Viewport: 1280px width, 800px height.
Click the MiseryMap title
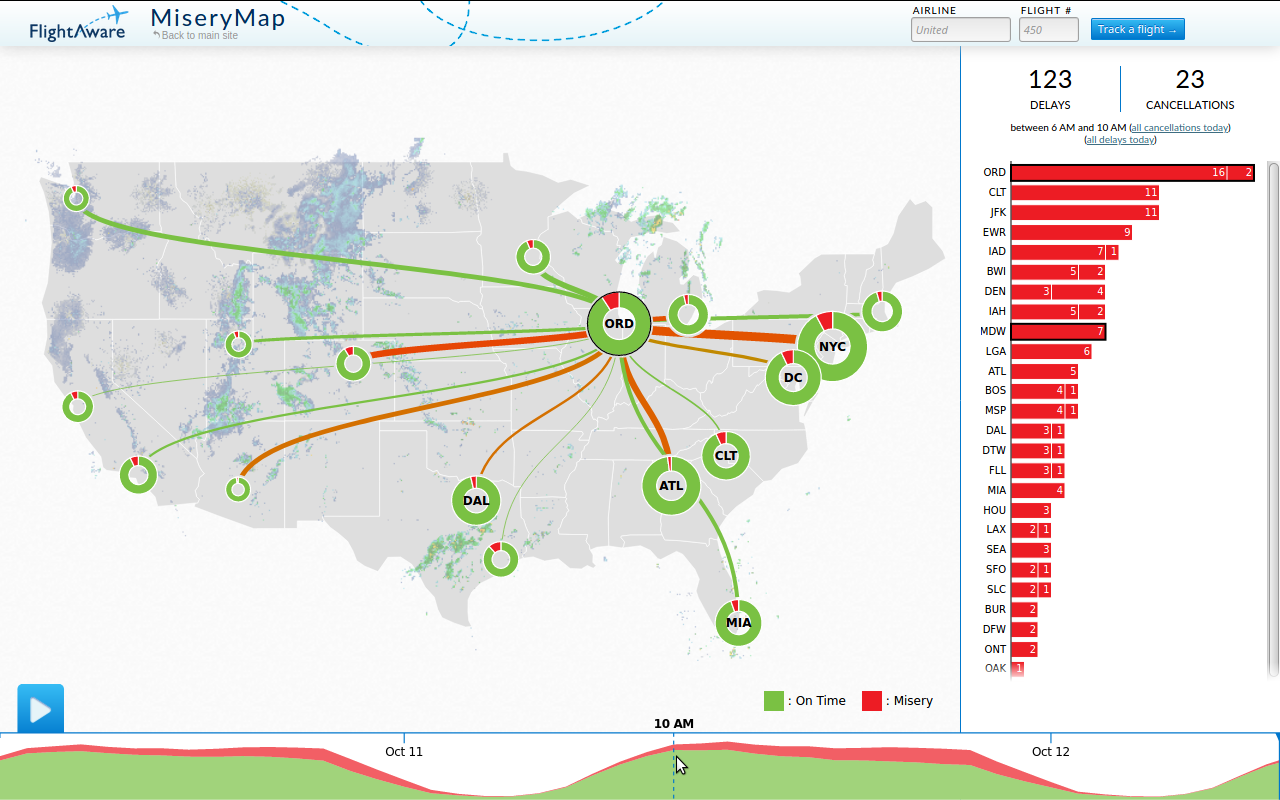click(218, 18)
